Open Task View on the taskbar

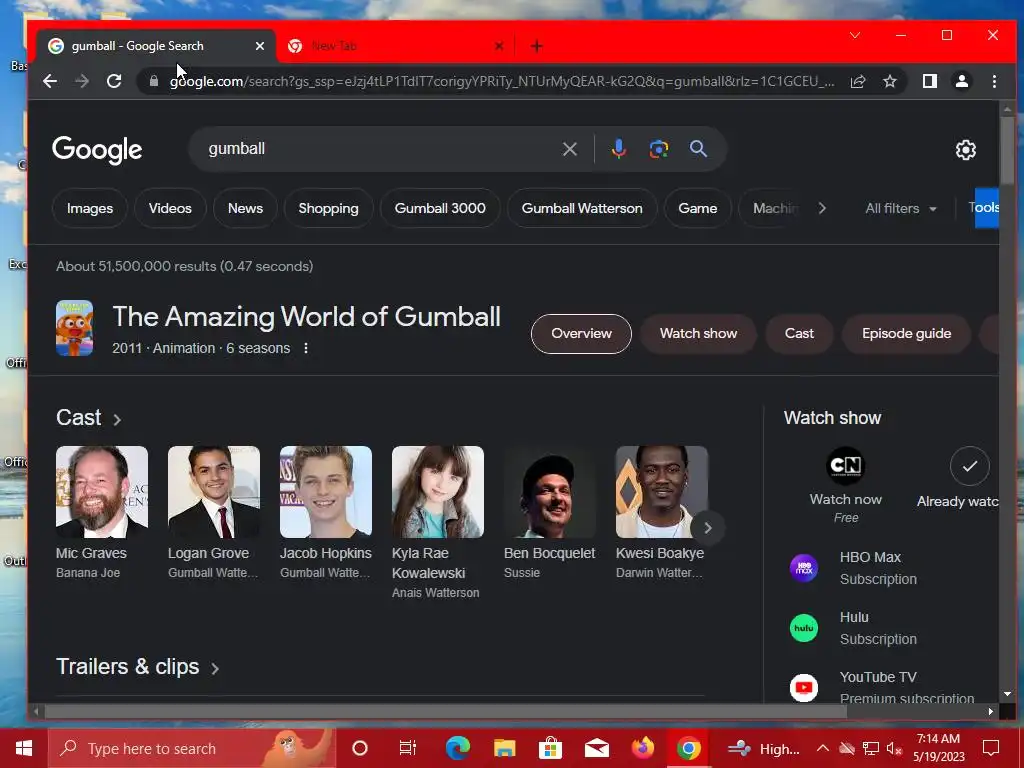[x=408, y=748]
